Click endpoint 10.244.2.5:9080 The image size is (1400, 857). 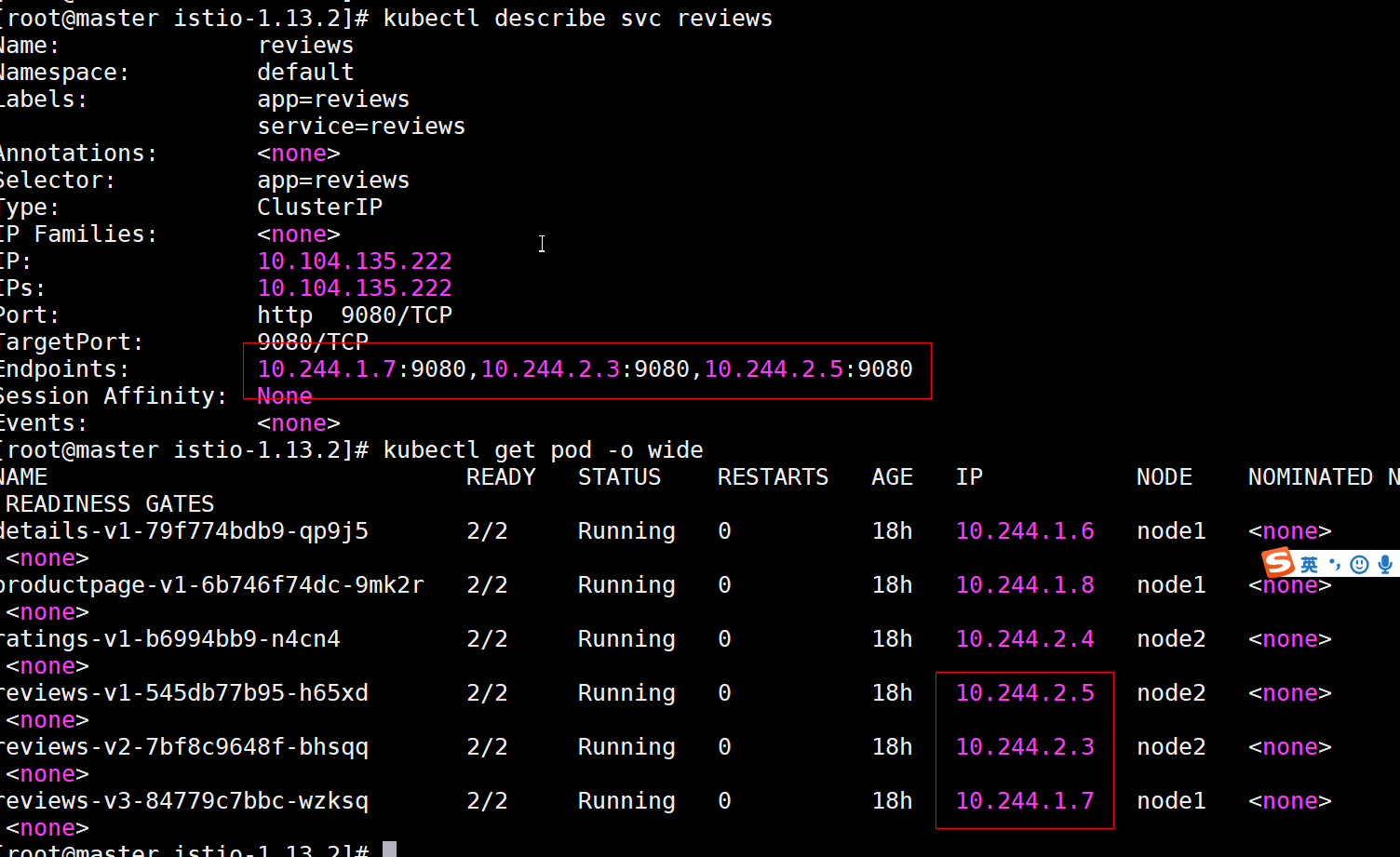tap(808, 369)
